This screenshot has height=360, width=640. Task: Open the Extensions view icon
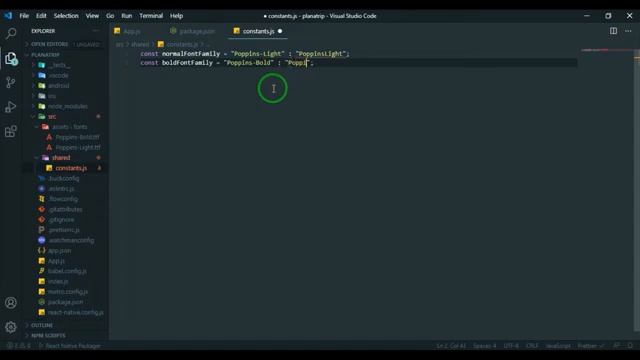click(x=11, y=131)
